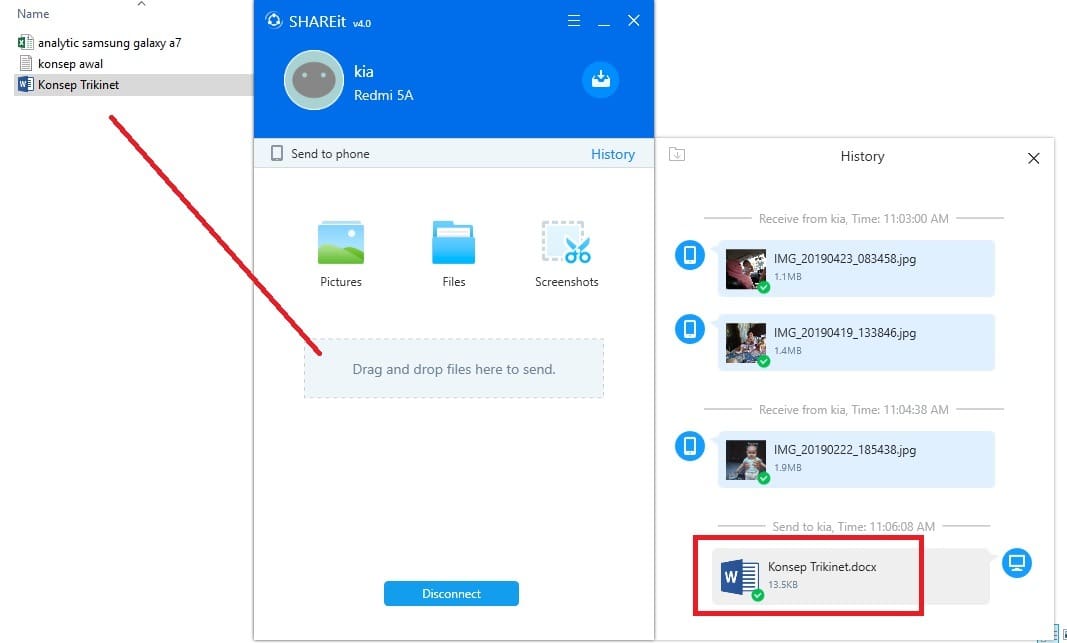Open the SHAREit hamburger menu icon
Screen dimensions: 1067x643
pos(573,20)
